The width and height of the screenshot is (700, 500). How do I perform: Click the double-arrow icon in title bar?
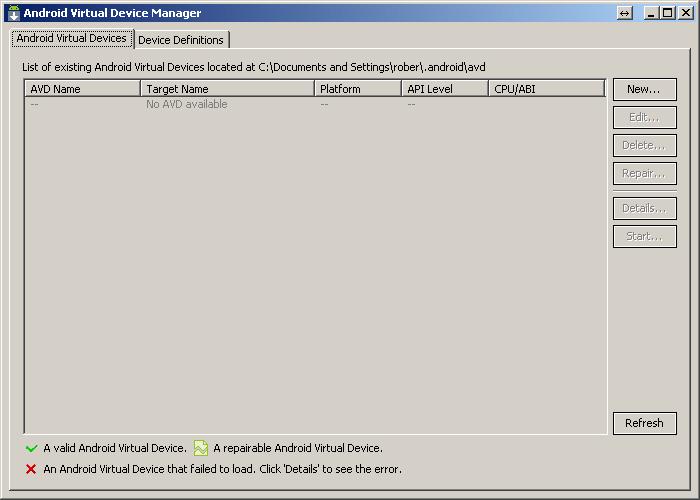click(625, 13)
